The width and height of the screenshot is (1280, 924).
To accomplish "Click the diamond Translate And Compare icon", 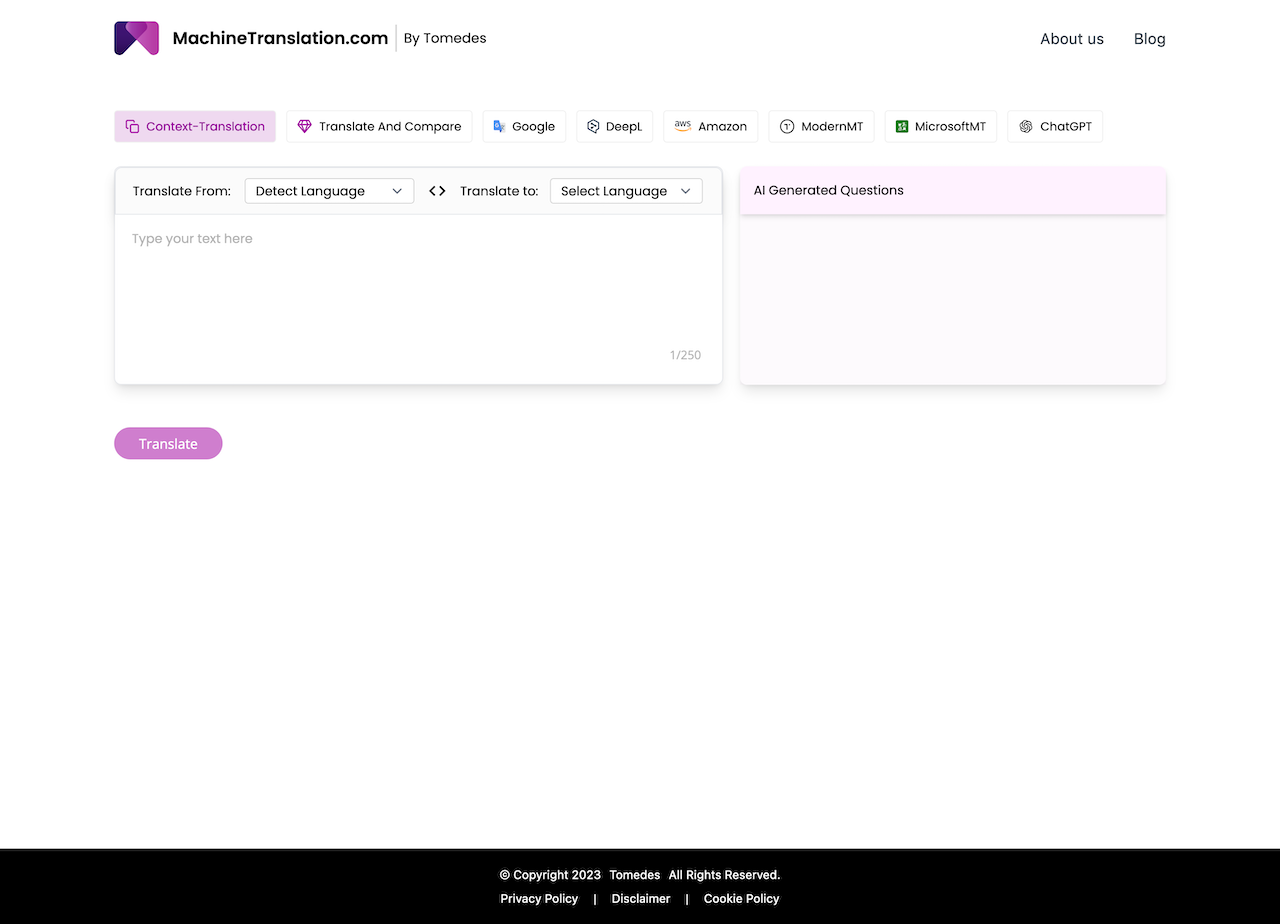I will click(x=305, y=126).
